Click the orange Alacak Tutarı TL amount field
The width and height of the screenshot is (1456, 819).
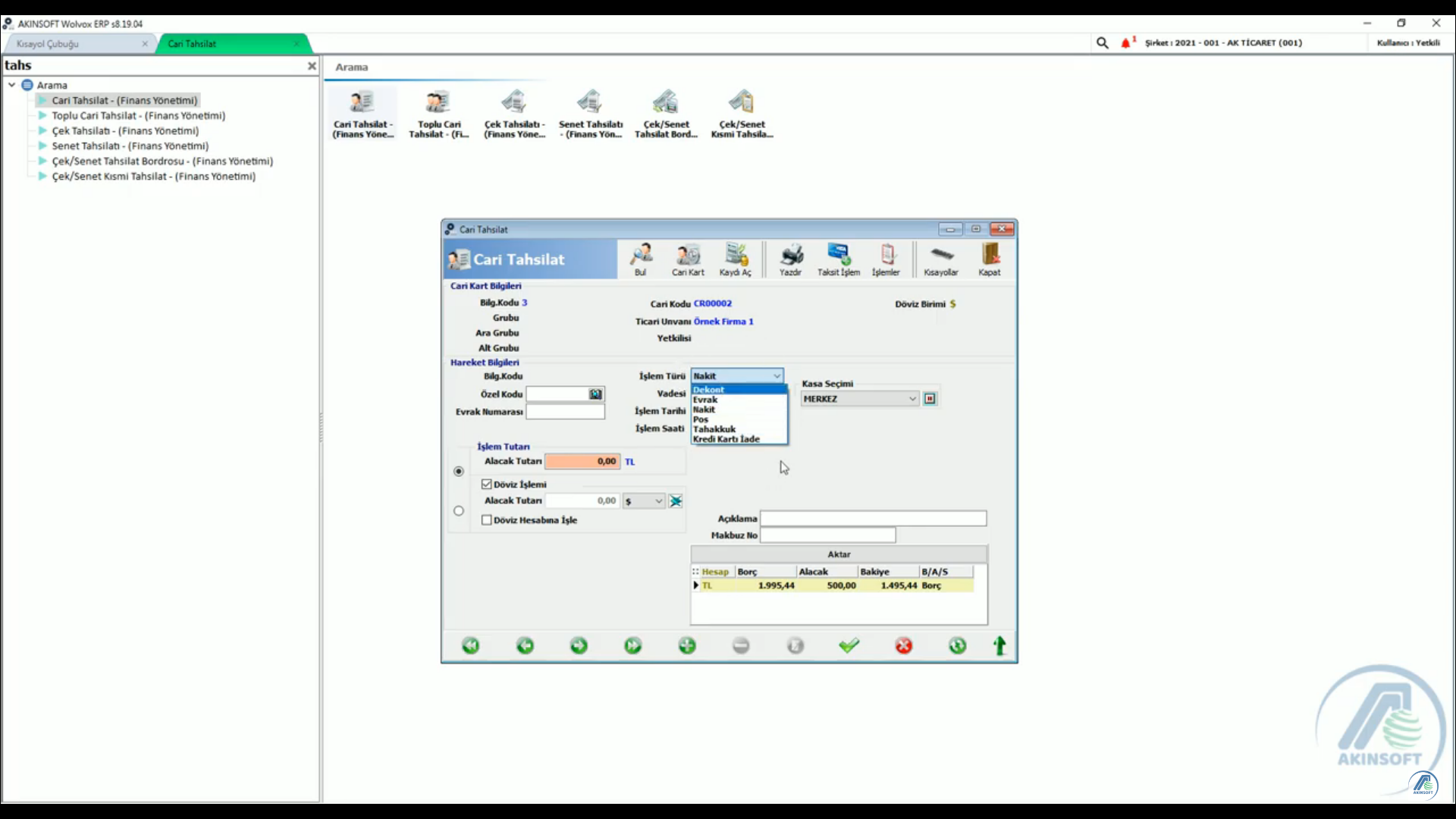coord(582,461)
